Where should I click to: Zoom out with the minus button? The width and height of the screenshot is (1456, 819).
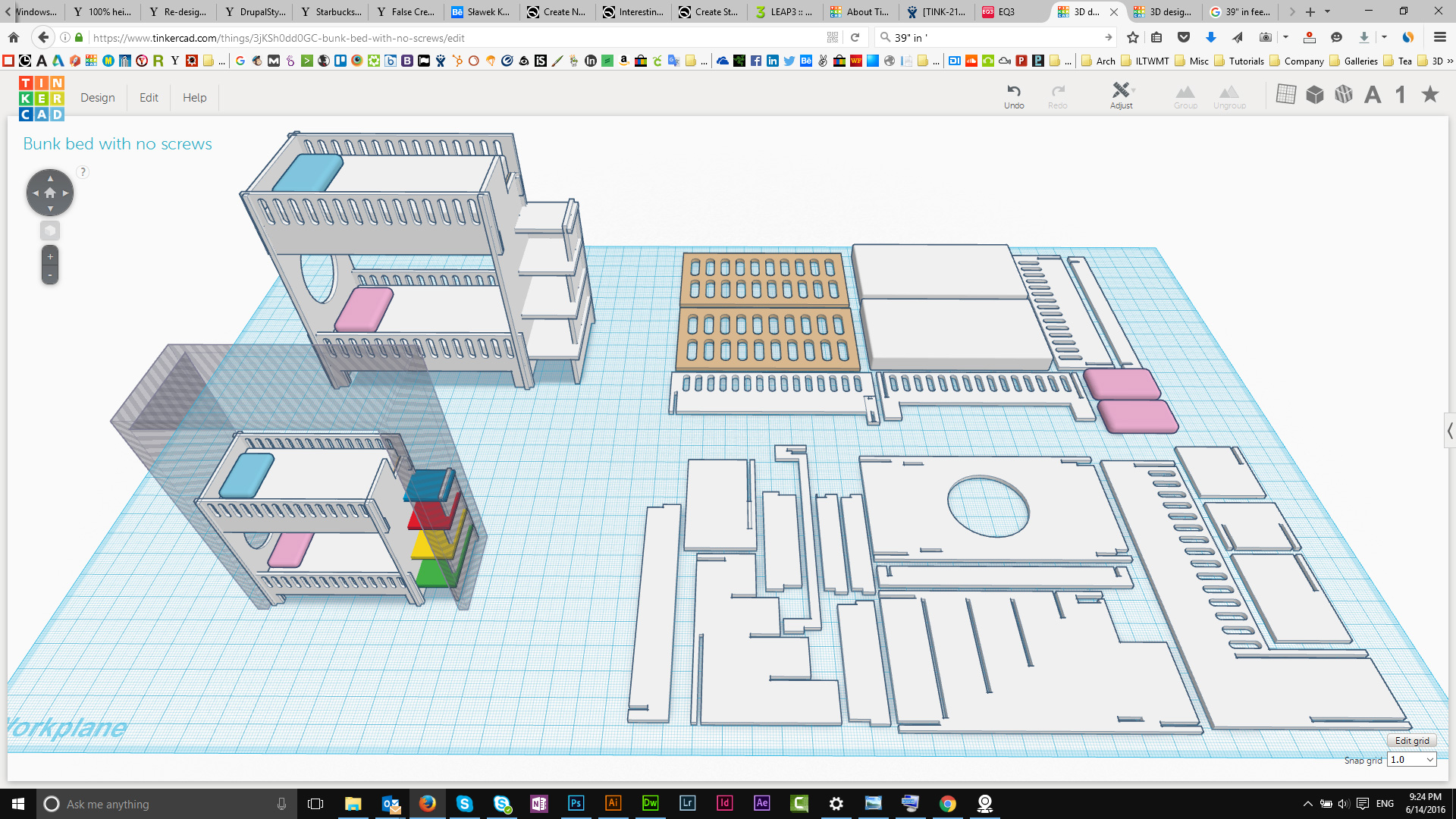pyautogui.click(x=50, y=275)
